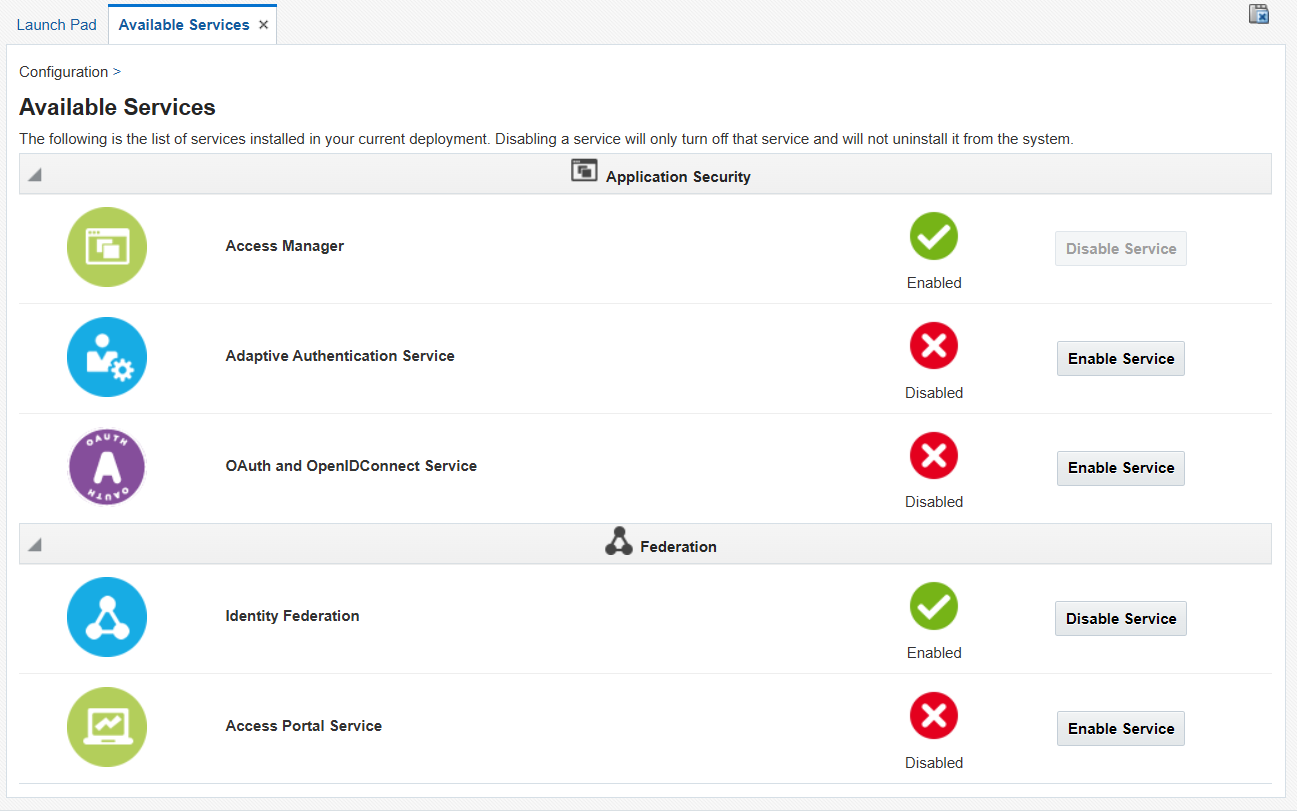Viewport: 1297px width, 811px height.
Task: Enable the OAuth and OpenIDConnect Service
Action: (x=1120, y=468)
